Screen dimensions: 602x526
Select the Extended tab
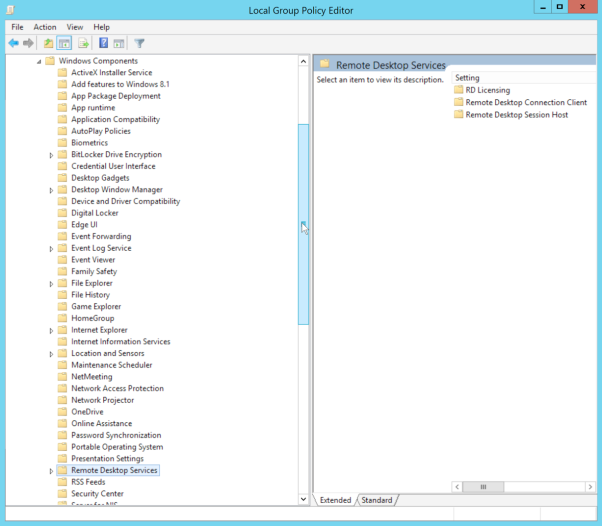(x=335, y=500)
